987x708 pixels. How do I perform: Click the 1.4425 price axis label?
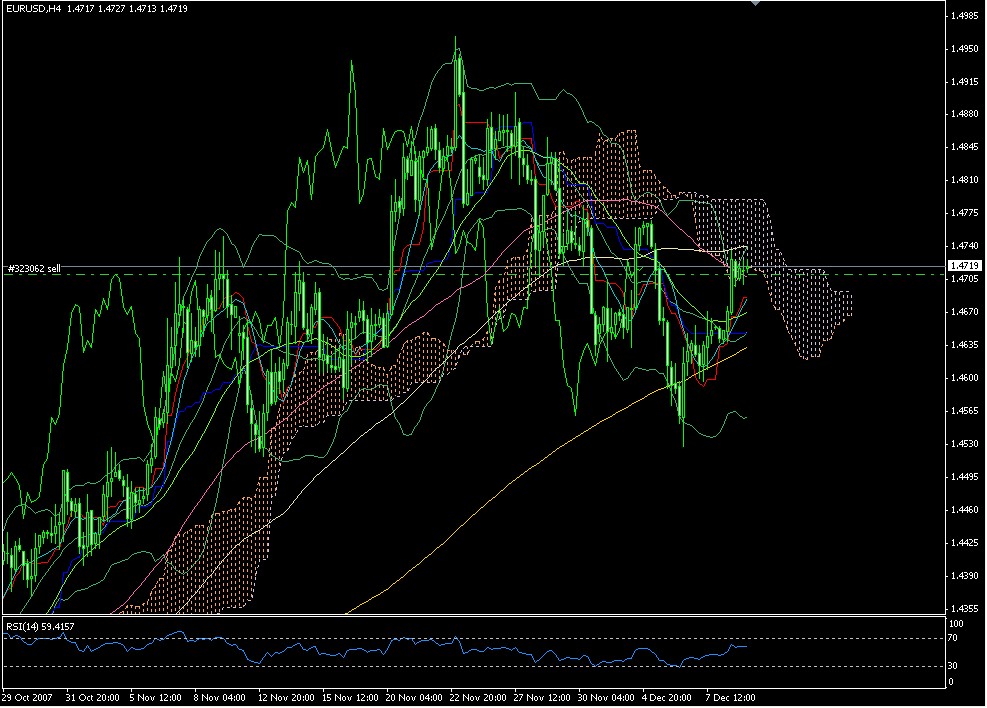(965, 542)
